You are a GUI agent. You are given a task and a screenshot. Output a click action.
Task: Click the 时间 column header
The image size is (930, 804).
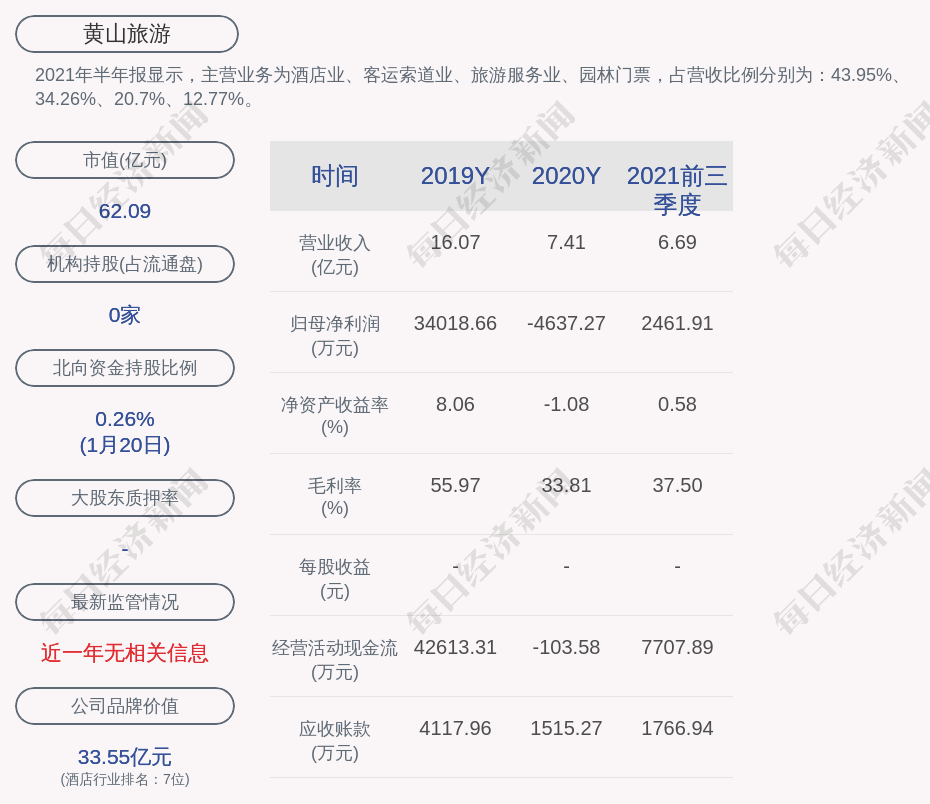(x=335, y=176)
